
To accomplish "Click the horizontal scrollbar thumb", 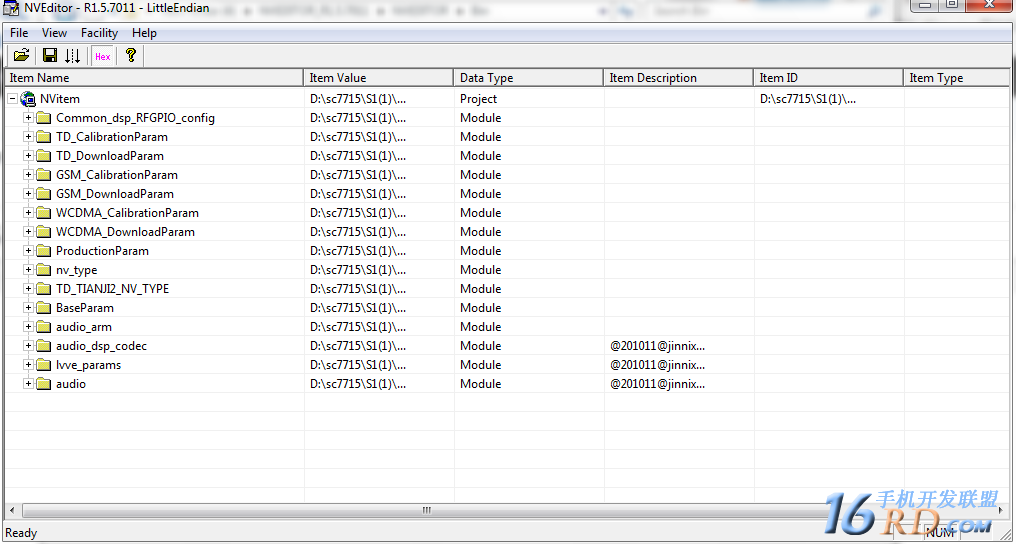I will pos(427,510).
